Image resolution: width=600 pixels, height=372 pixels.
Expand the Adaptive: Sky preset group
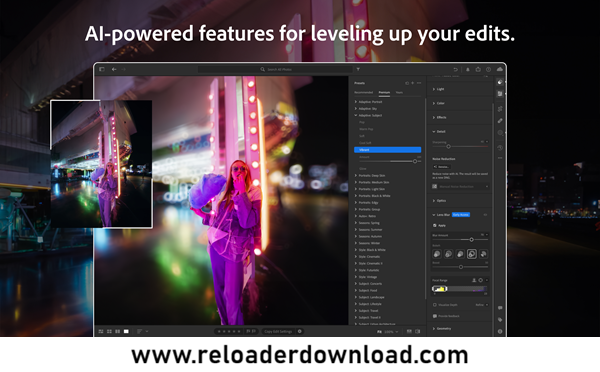[x=365, y=109]
